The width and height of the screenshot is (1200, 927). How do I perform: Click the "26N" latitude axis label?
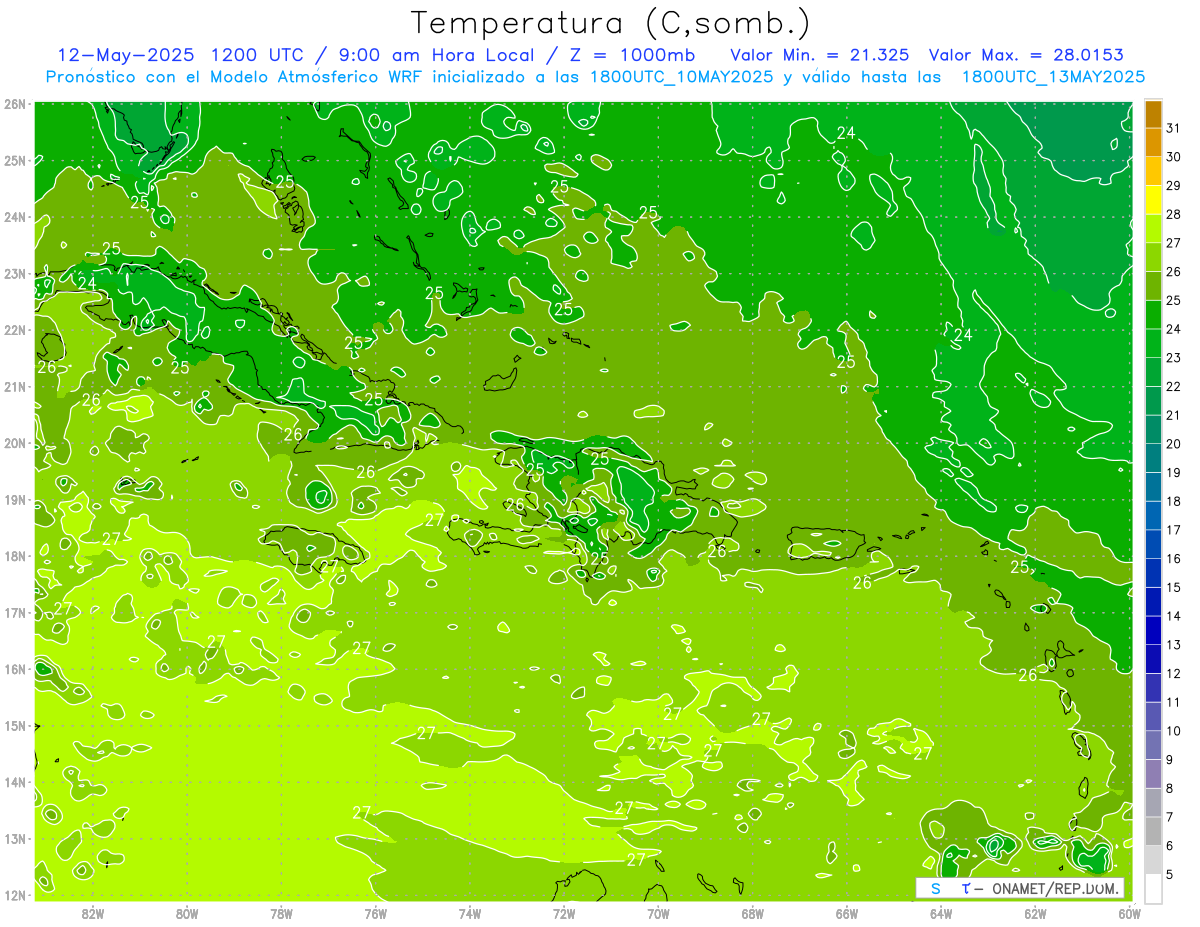(x=14, y=104)
